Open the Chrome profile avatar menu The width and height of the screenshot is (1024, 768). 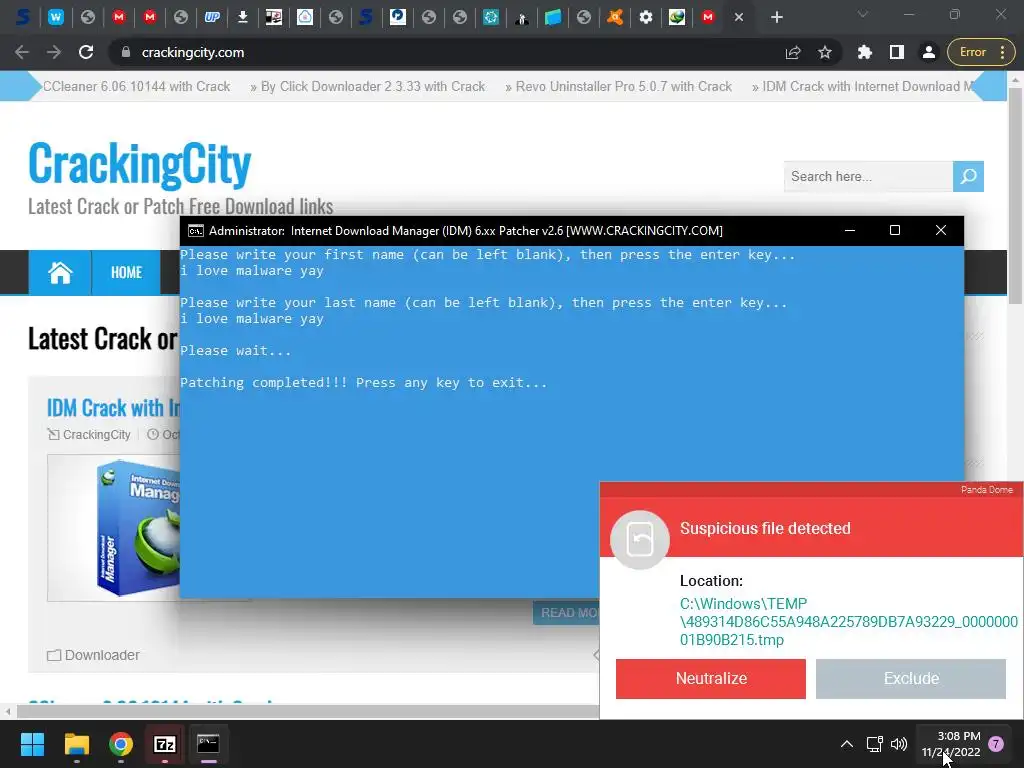point(928,52)
